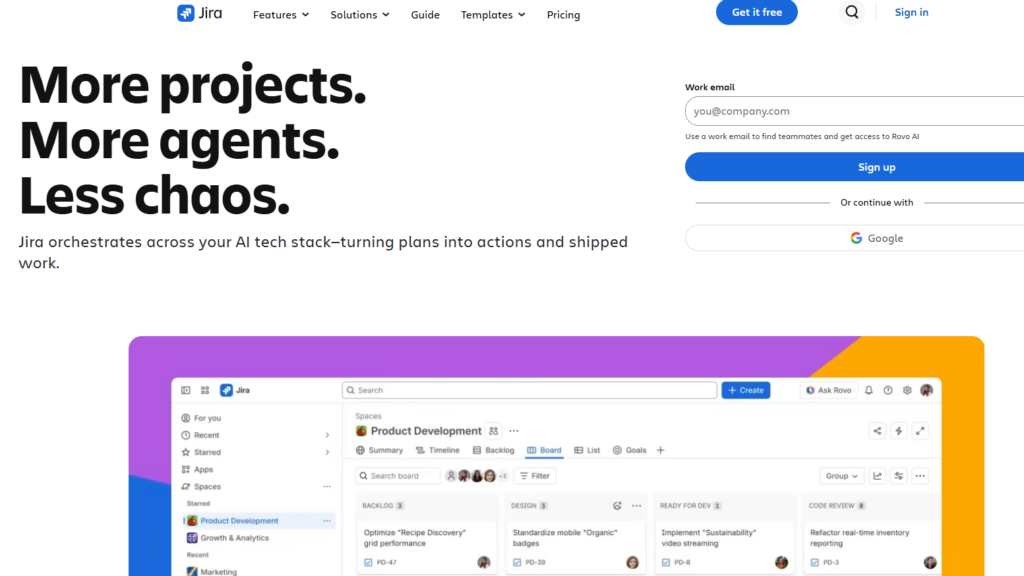Open the more options dots beside Product Development title

coord(514,431)
